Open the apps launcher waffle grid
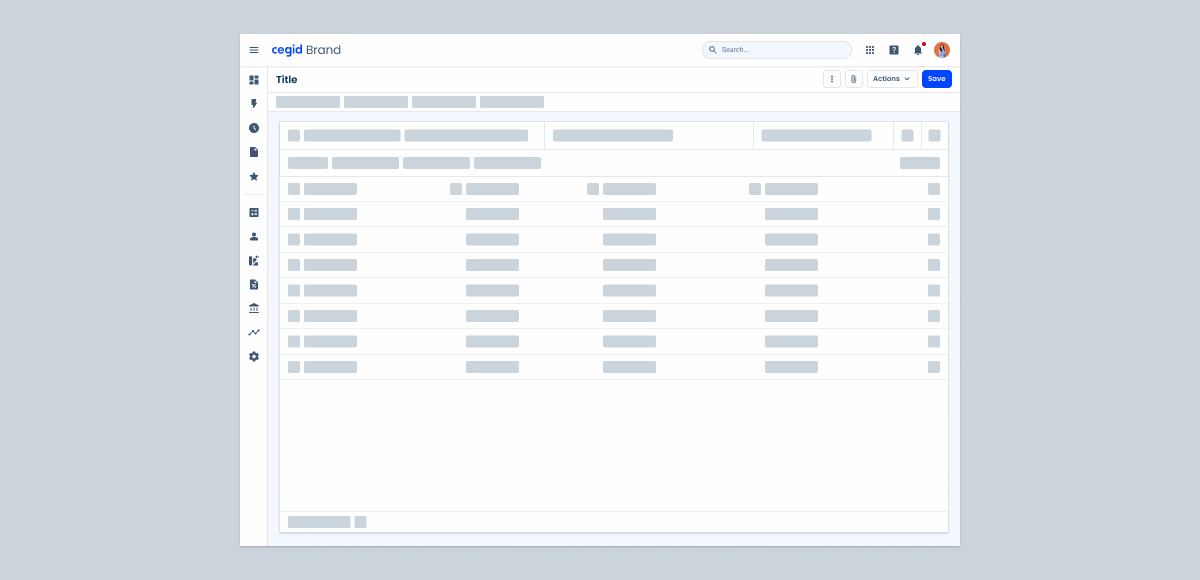1200x580 pixels. click(869, 49)
